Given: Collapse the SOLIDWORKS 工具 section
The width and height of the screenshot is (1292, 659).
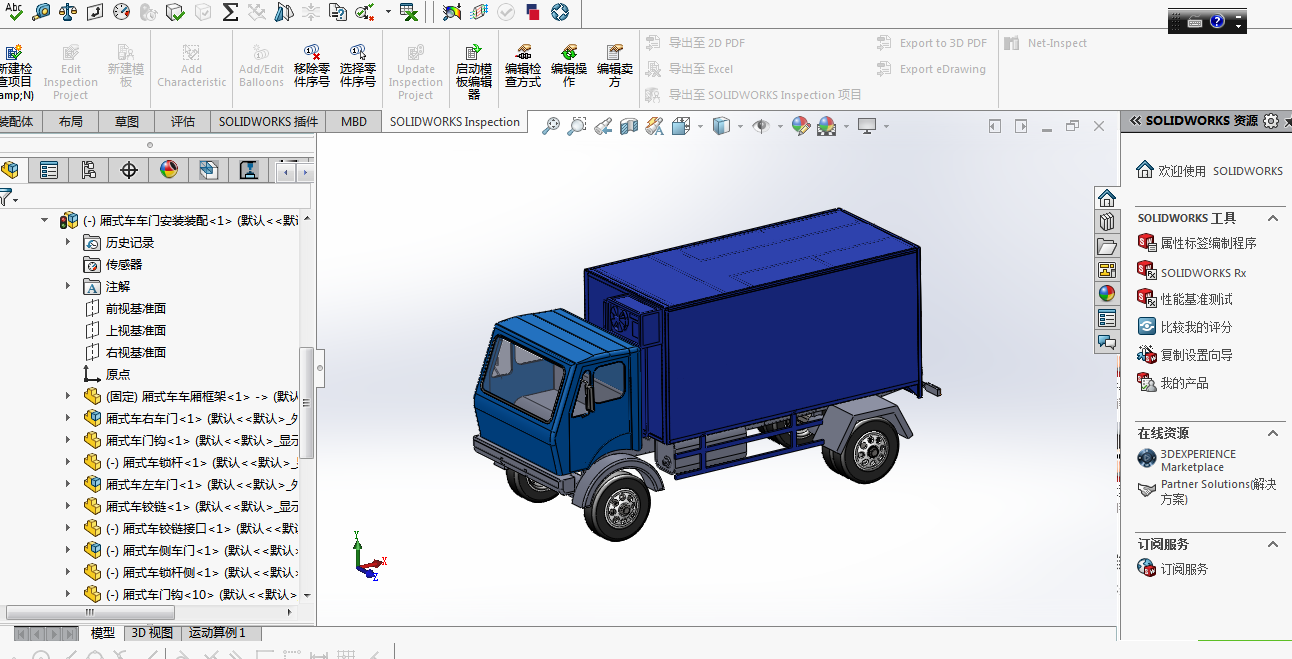Looking at the screenshot, I should pos(1273,218).
